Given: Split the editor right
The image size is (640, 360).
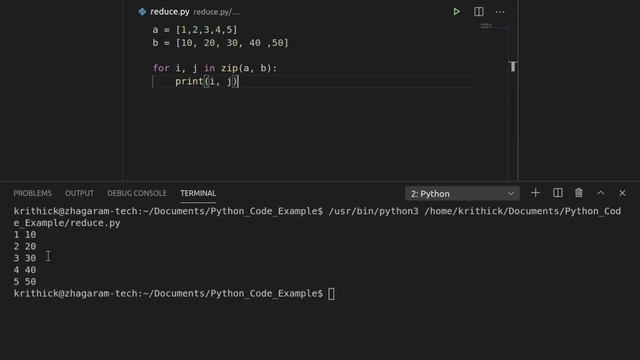Looking at the screenshot, I should click(479, 12).
